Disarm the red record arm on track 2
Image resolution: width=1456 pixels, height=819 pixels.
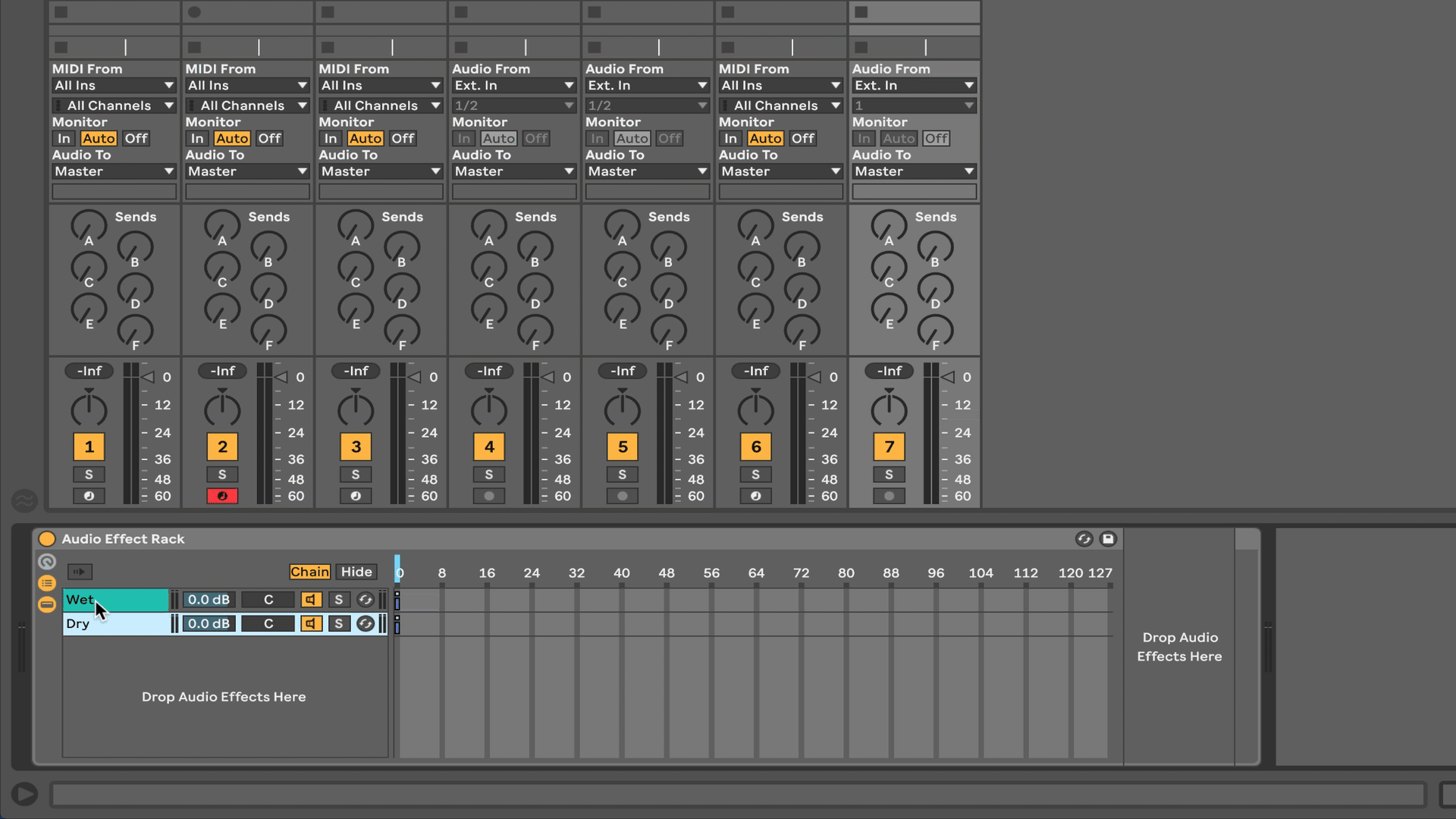[x=222, y=496]
